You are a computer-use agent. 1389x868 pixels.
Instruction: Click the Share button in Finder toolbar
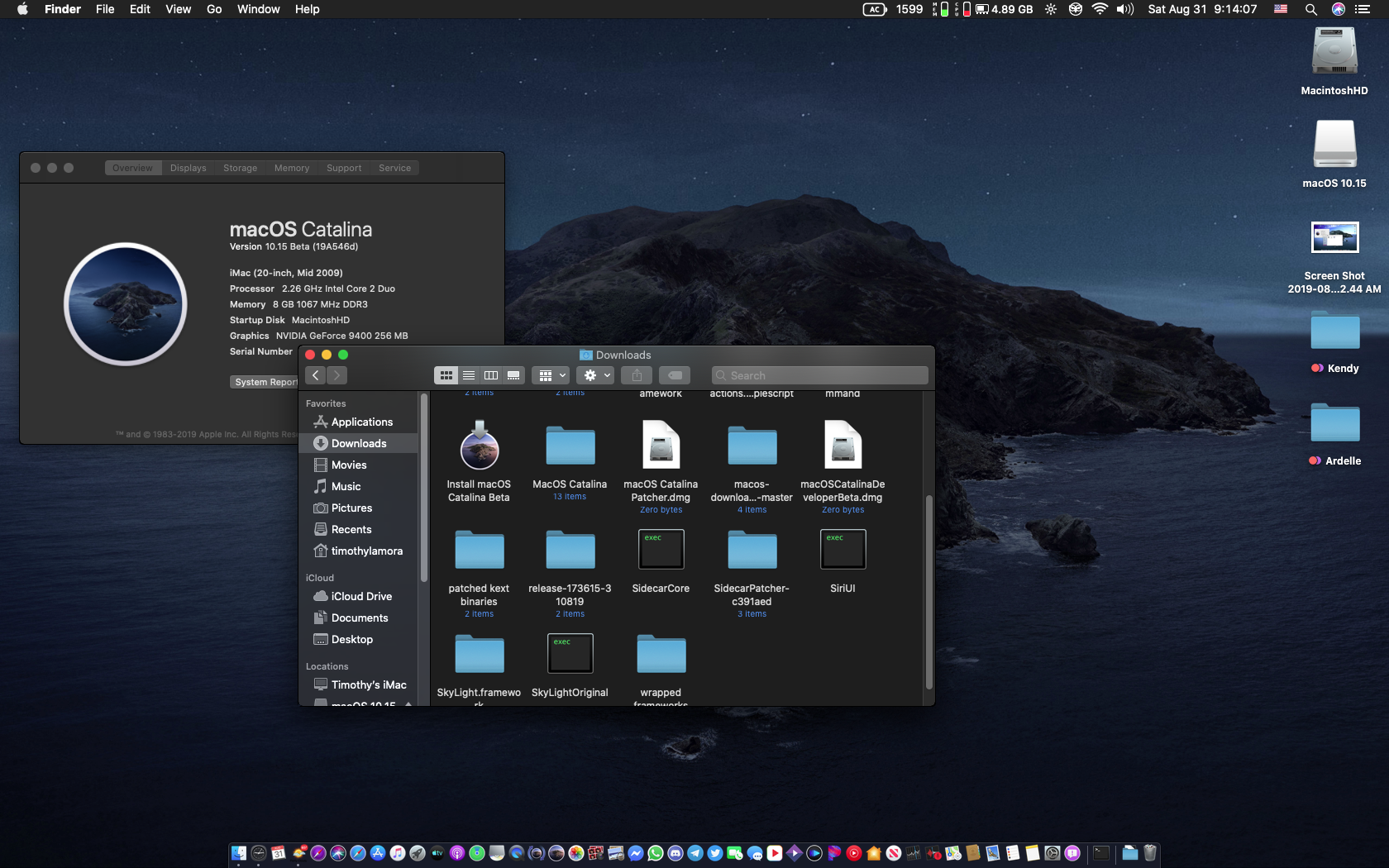tap(637, 375)
